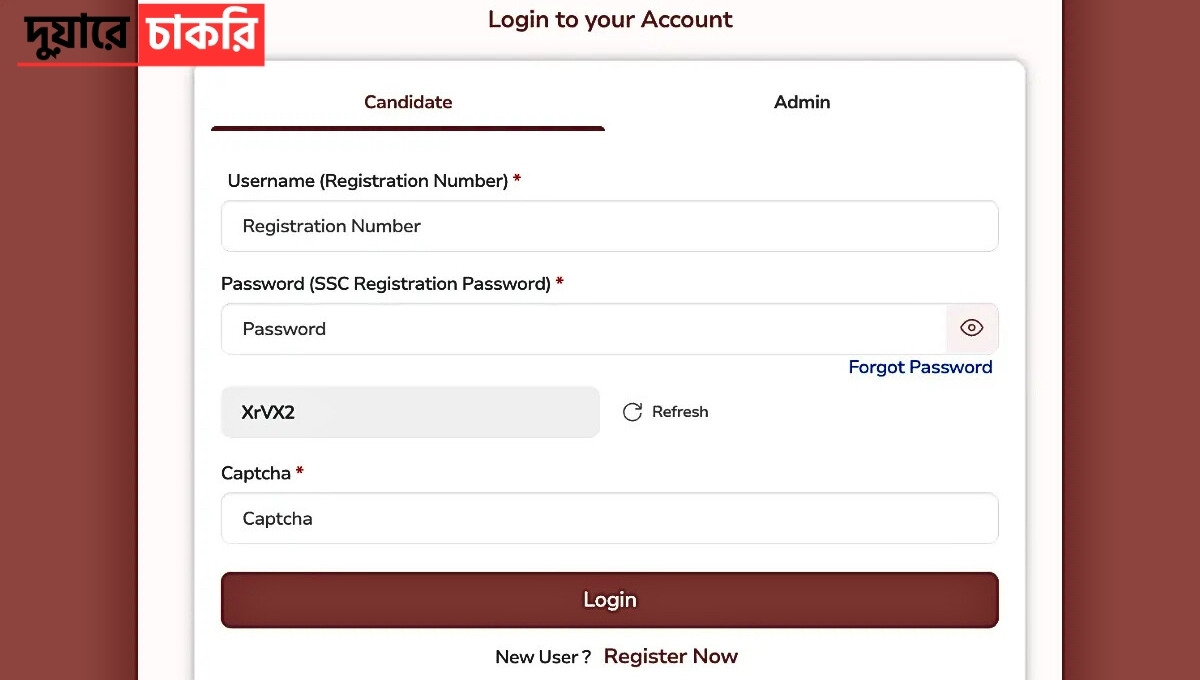The width and height of the screenshot is (1200, 680).
Task: Click the Username (Registration Number) label
Action: pyautogui.click(x=367, y=181)
